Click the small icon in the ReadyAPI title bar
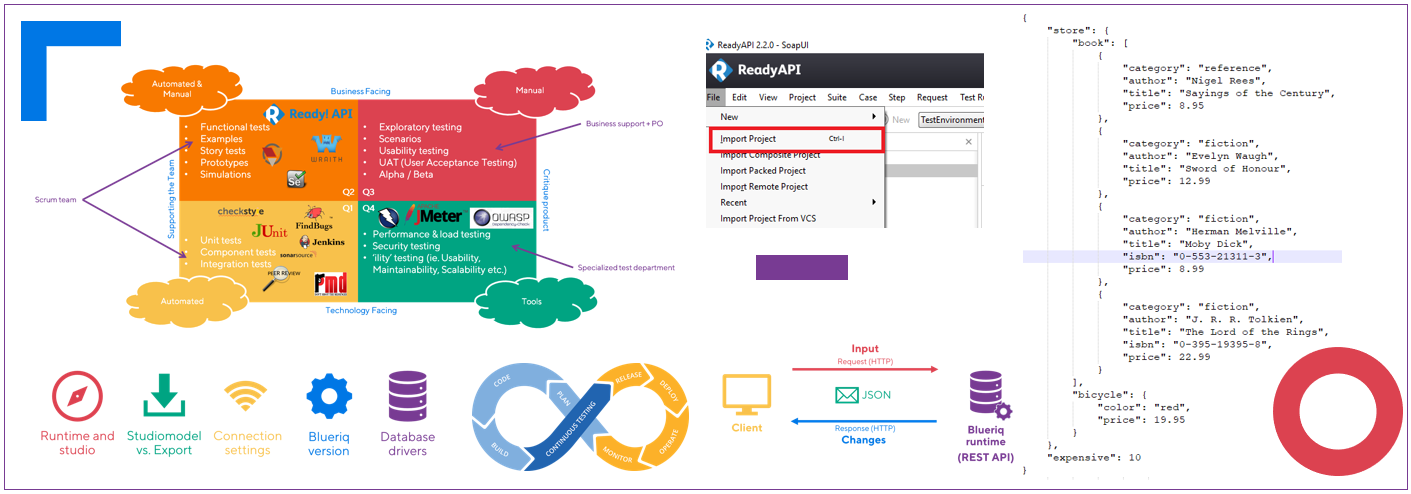This screenshot has height=494, width=1411. pyautogui.click(x=709, y=44)
